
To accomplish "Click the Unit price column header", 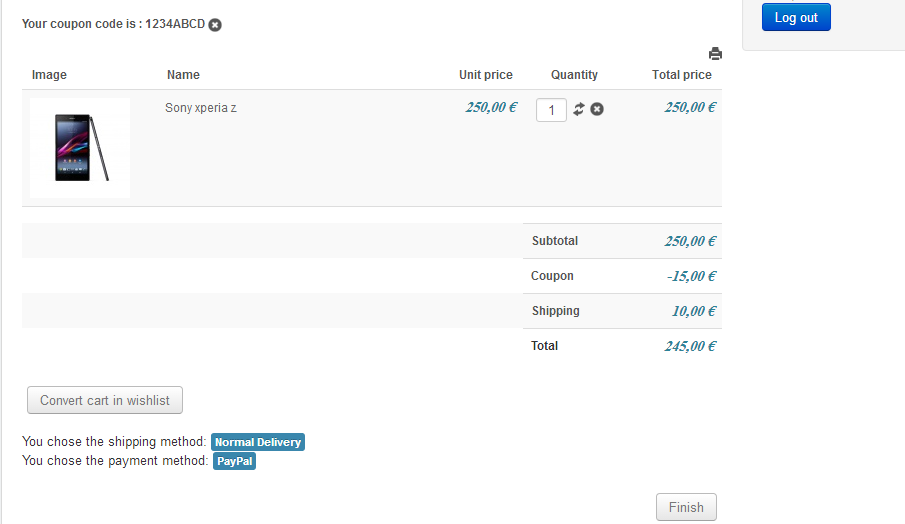I will click(x=486, y=75).
